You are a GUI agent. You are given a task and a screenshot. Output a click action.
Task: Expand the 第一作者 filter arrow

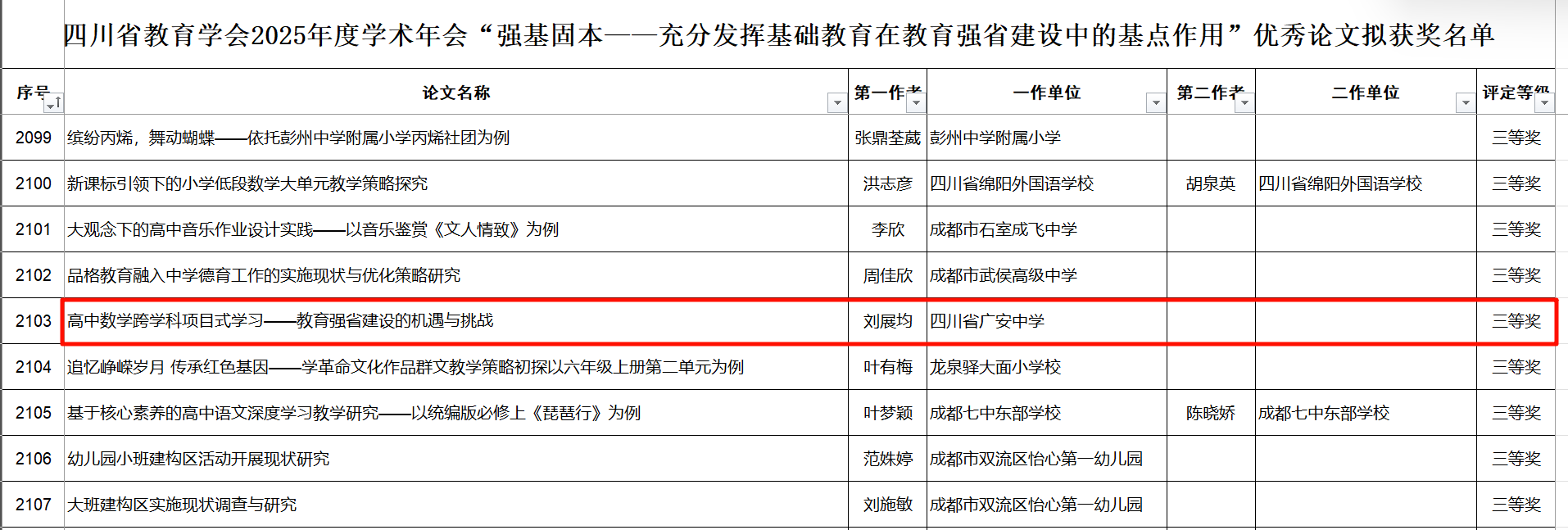point(916,103)
